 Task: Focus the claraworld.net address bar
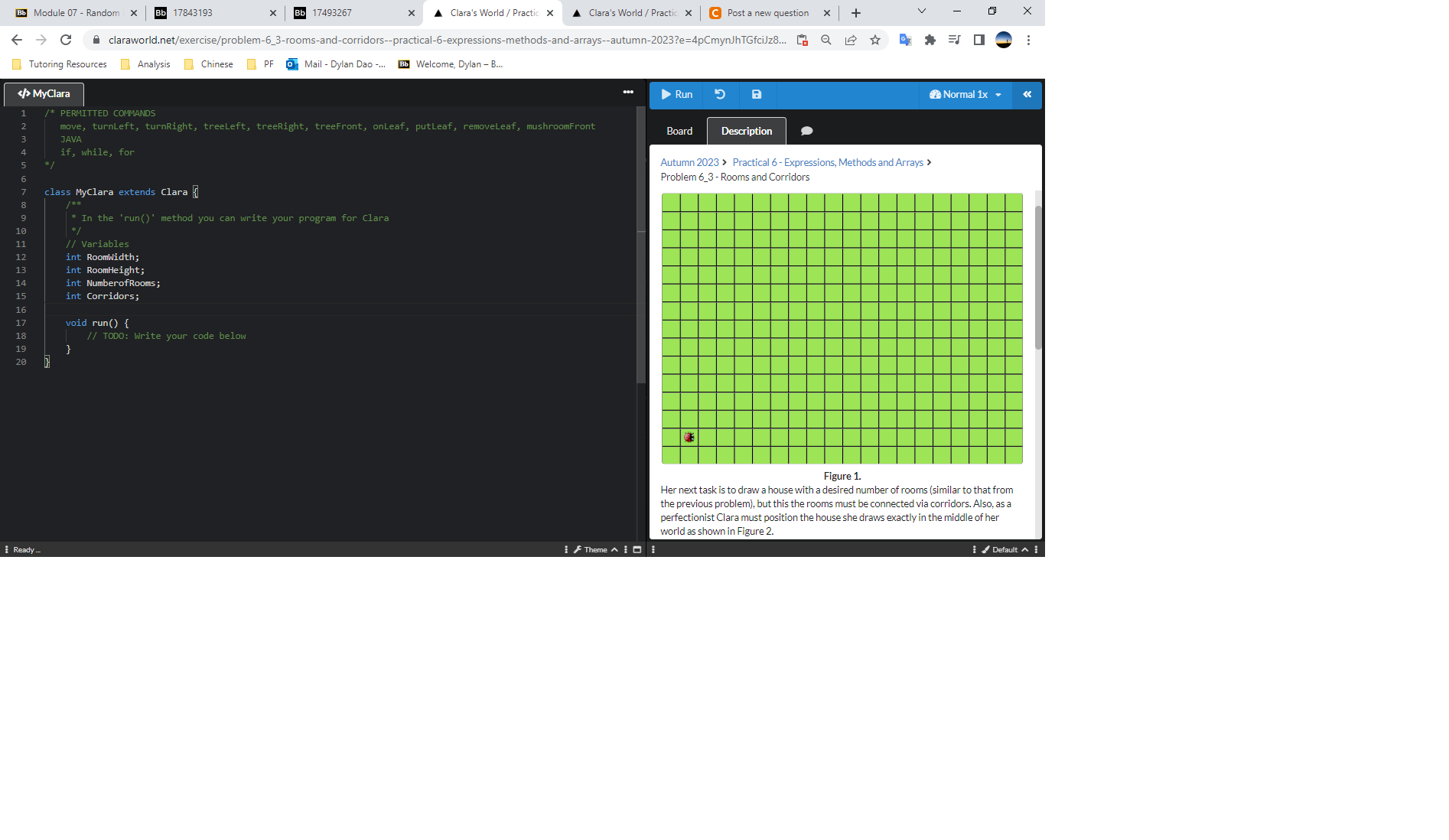click(447, 40)
